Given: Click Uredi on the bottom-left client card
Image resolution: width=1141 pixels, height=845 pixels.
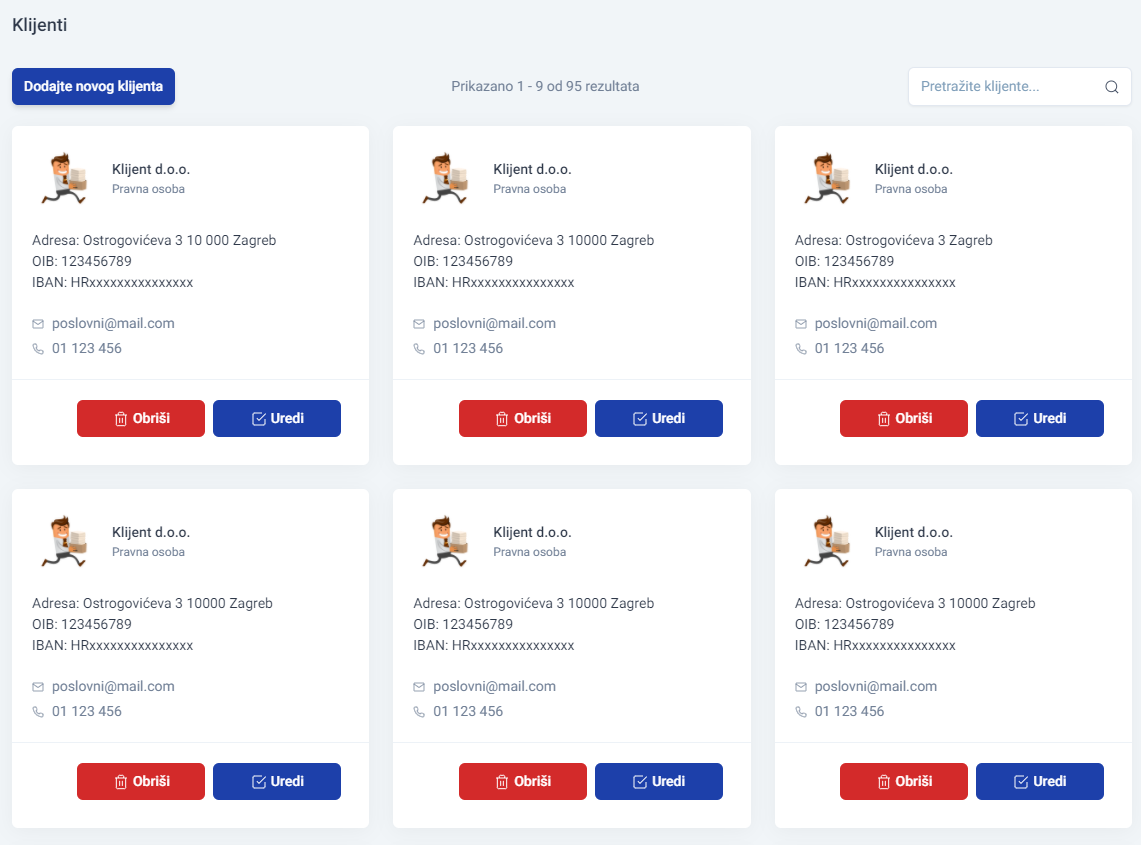Looking at the screenshot, I should point(277,782).
